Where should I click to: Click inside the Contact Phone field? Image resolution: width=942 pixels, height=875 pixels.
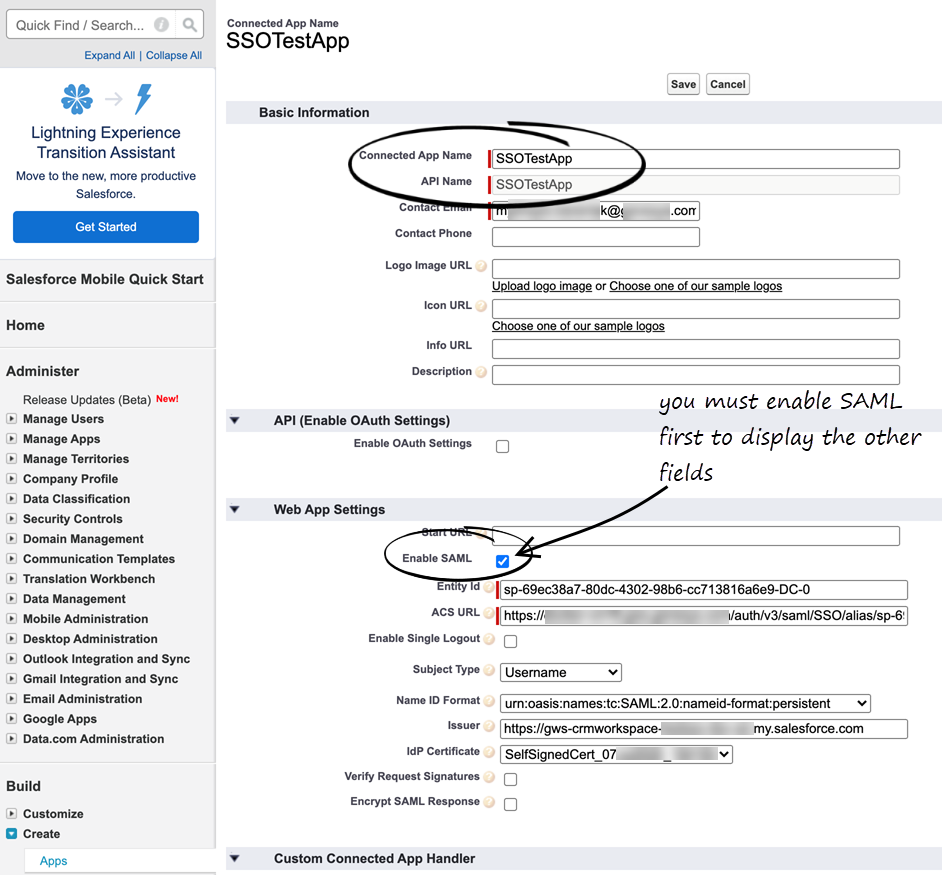pyautogui.click(x=595, y=236)
